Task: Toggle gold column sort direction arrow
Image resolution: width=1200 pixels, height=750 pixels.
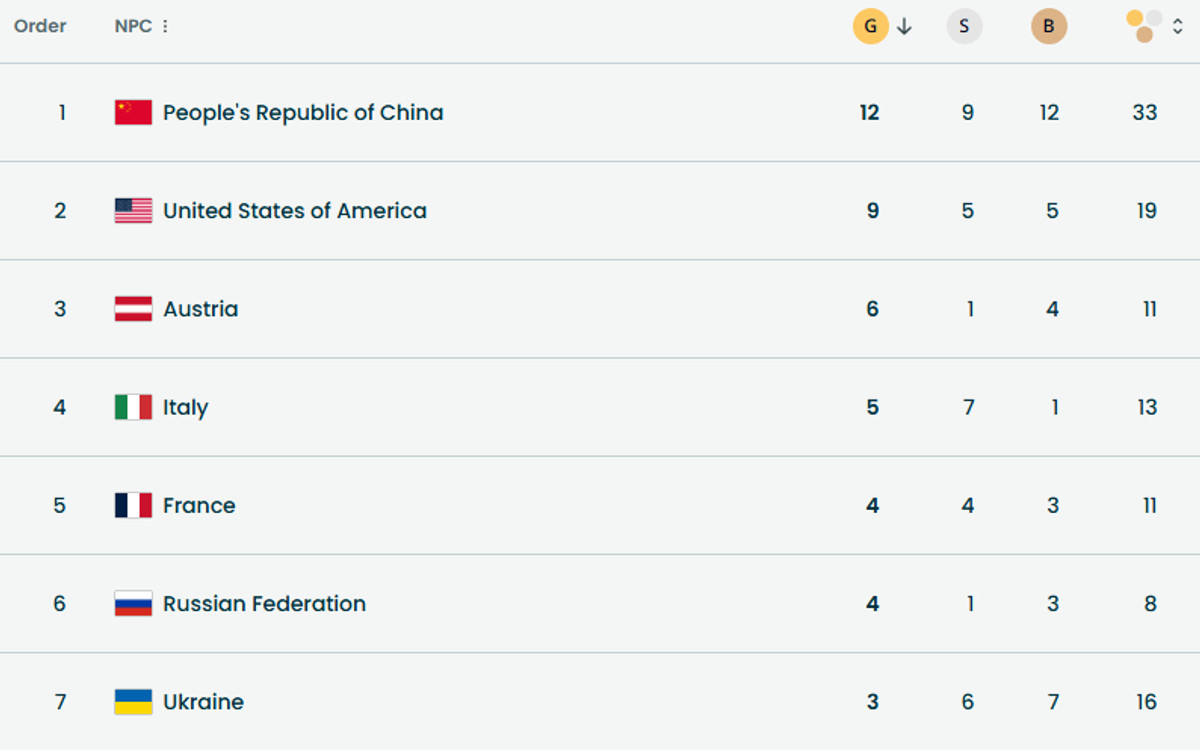Action: 904,27
